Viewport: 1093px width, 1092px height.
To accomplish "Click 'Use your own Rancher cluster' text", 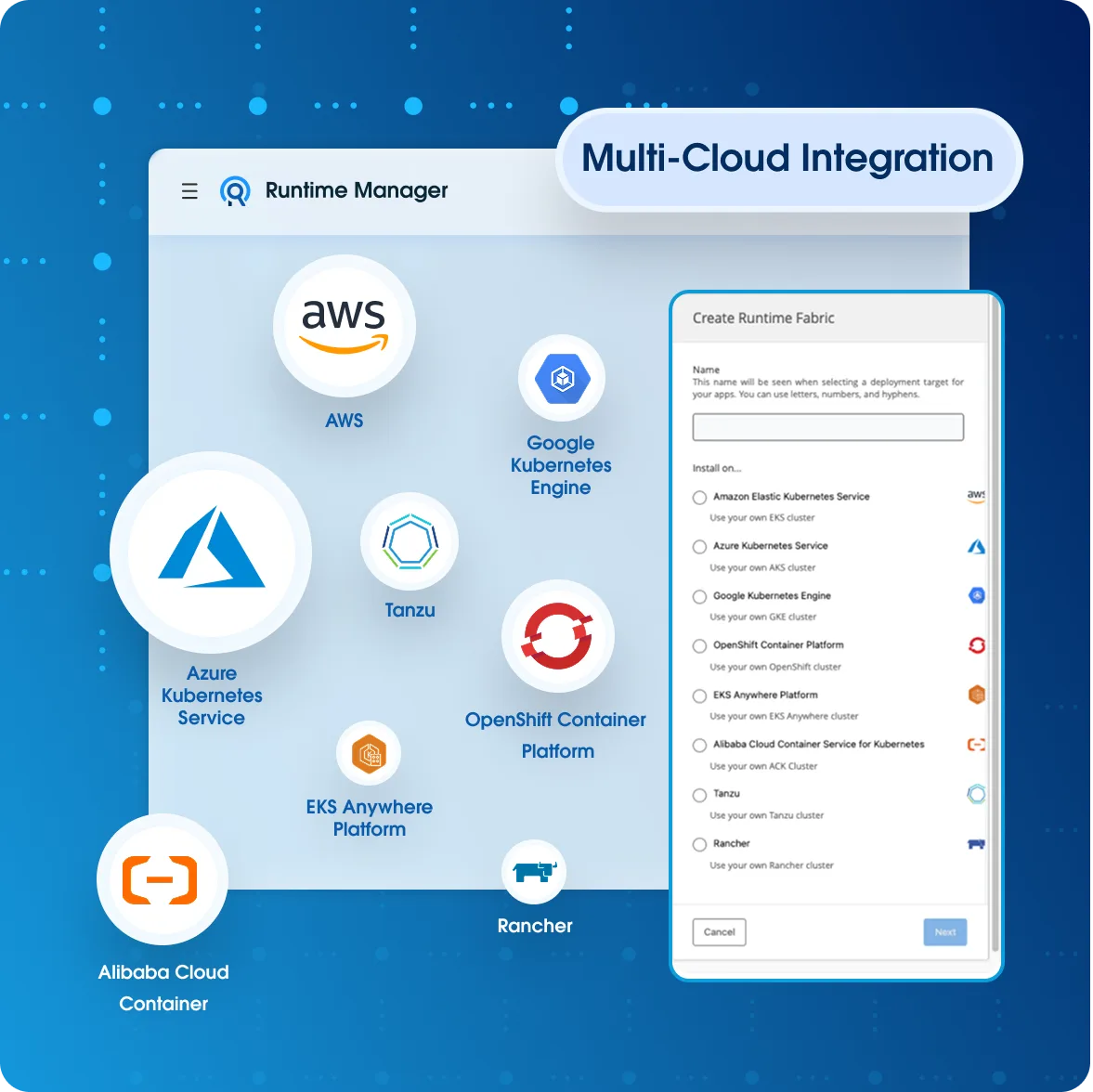I will [x=772, y=865].
